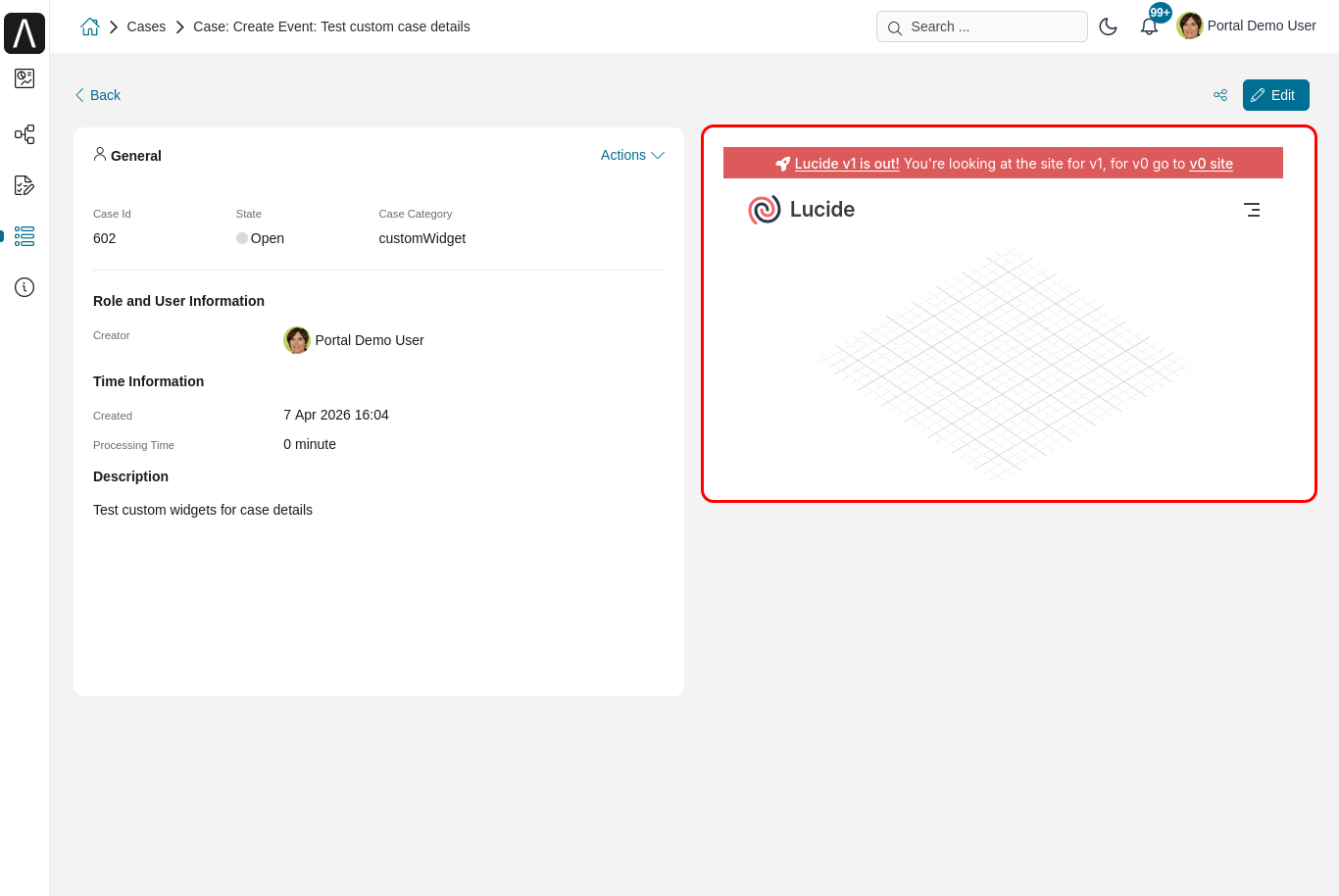
Task: Click the top bar user avatar
Action: point(1190,25)
